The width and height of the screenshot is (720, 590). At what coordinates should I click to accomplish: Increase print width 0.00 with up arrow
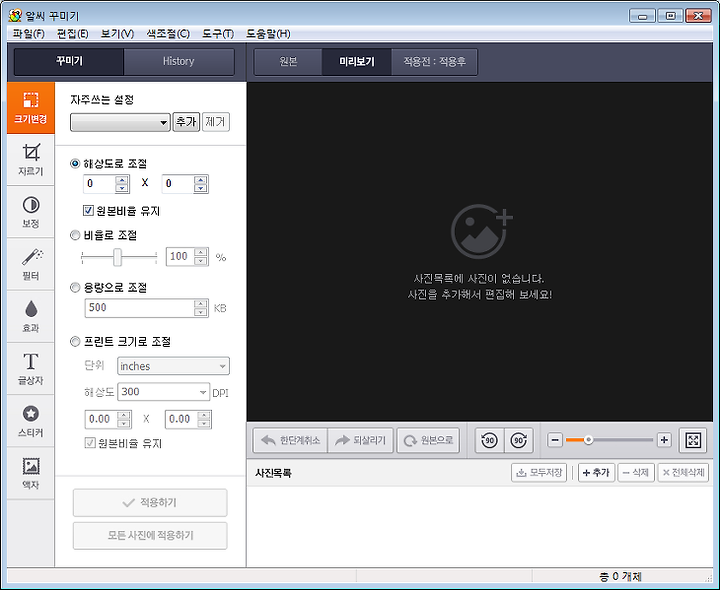(124, 415)
